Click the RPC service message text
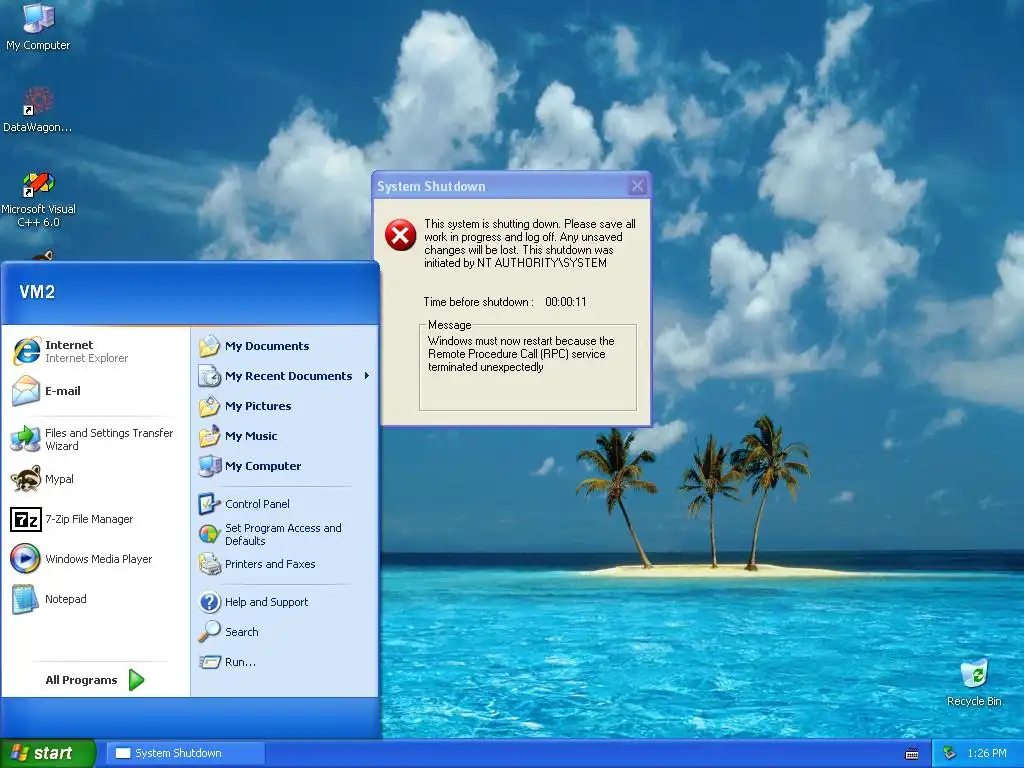This screenshot has height=768, width=1024. click(x=521, y=354)
